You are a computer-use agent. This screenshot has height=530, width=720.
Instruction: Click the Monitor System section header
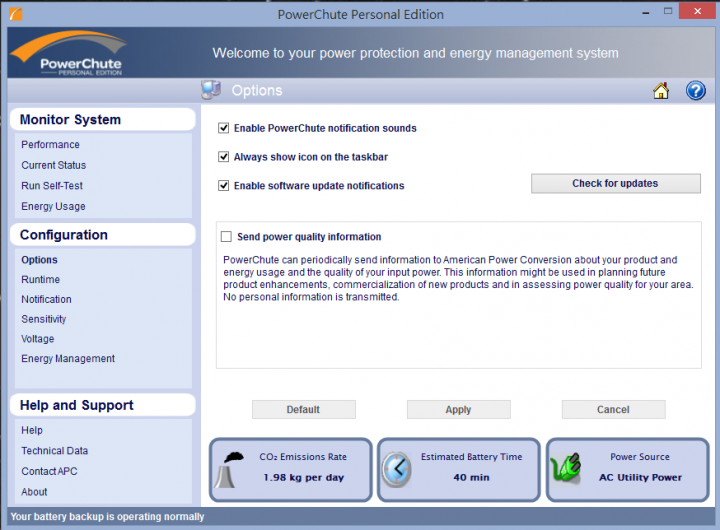[103, 119]
